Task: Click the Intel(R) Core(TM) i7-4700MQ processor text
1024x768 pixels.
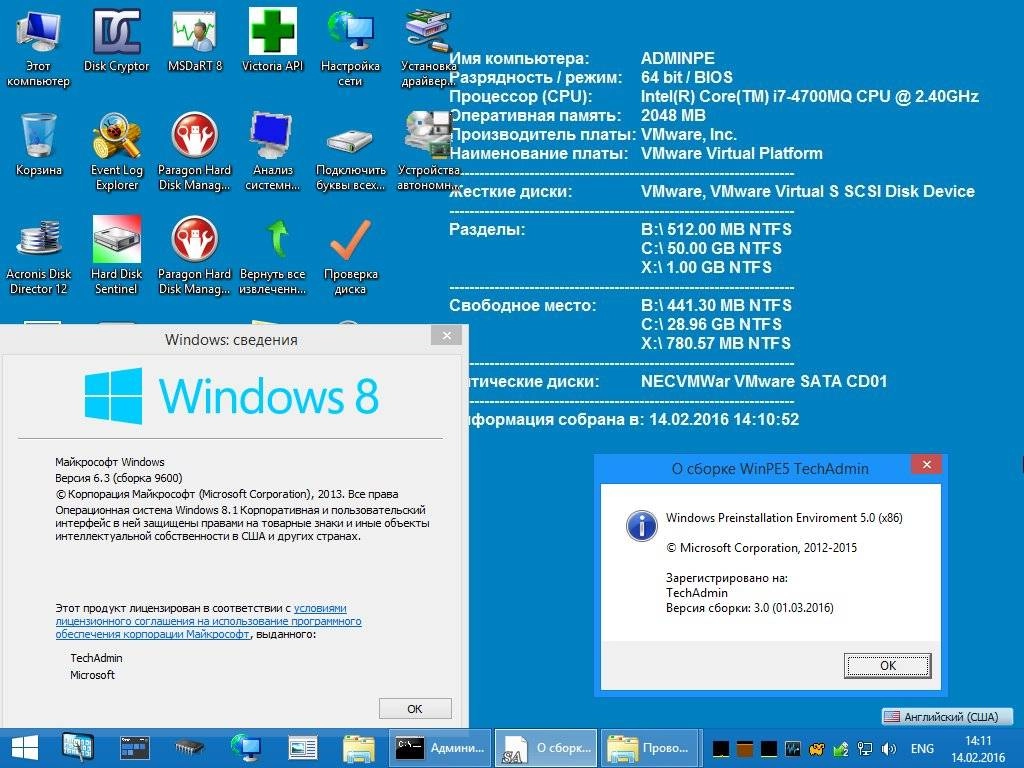Action: [x=809, y=97]
